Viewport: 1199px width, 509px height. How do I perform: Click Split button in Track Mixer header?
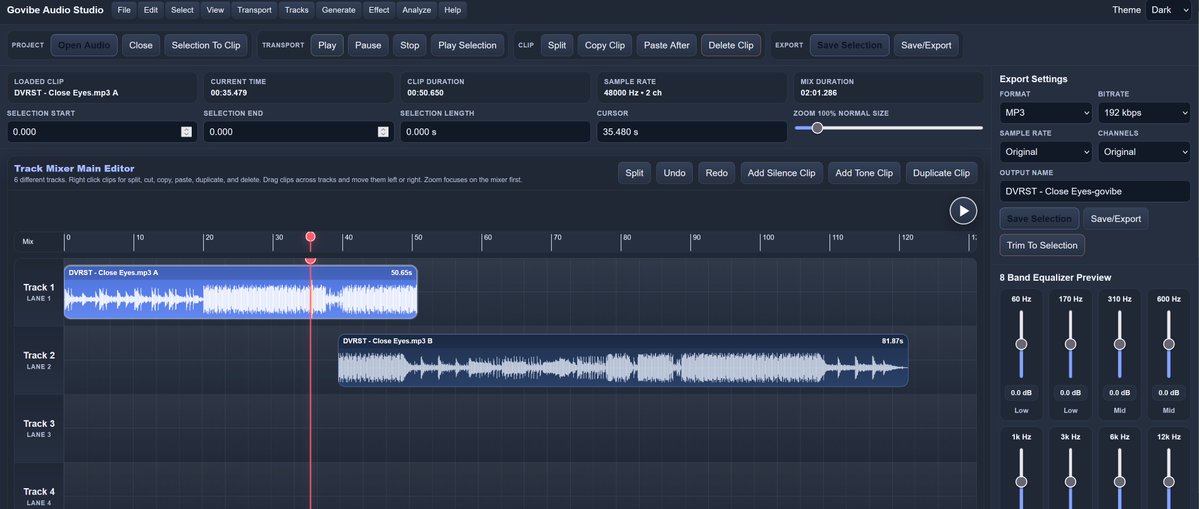click(x=635, y=173)
